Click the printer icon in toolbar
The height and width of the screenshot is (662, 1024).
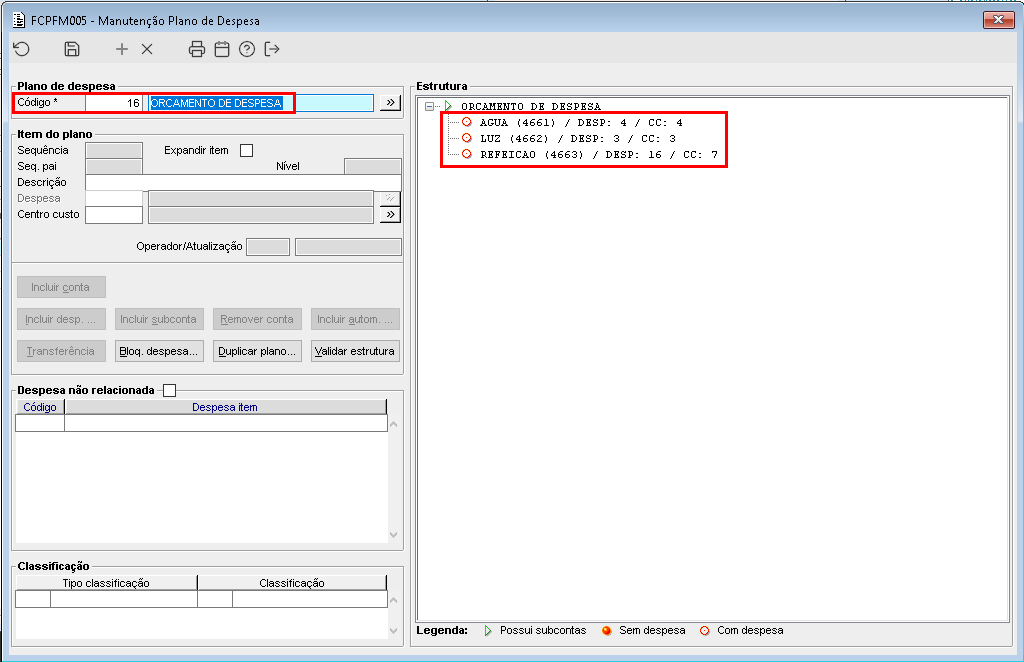(197, 49)
